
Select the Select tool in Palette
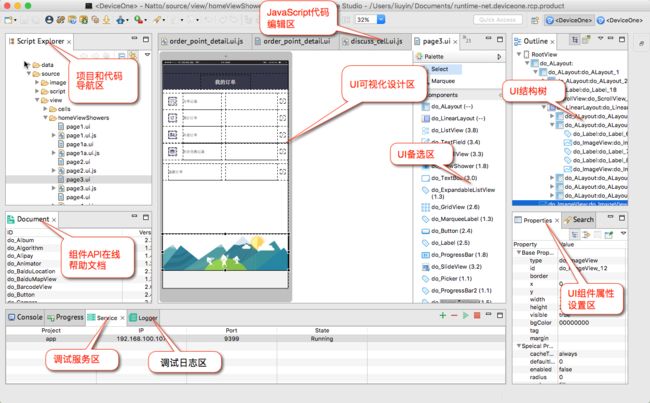(439, 69)
